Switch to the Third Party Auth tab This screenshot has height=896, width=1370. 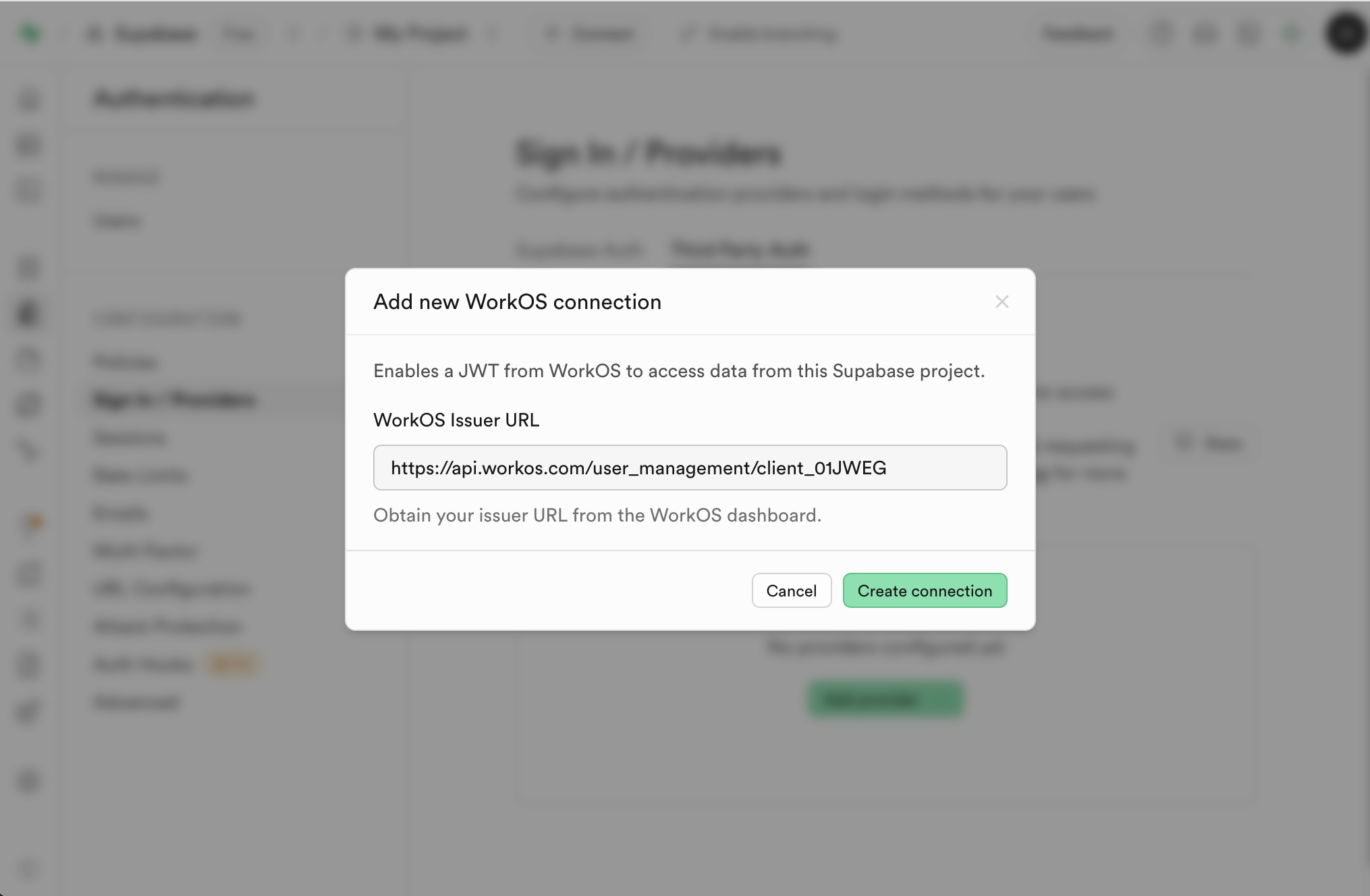point(738,250)
